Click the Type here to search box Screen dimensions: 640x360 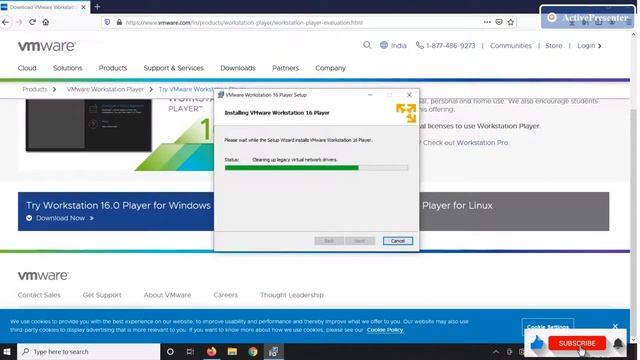tap(89, 351)
